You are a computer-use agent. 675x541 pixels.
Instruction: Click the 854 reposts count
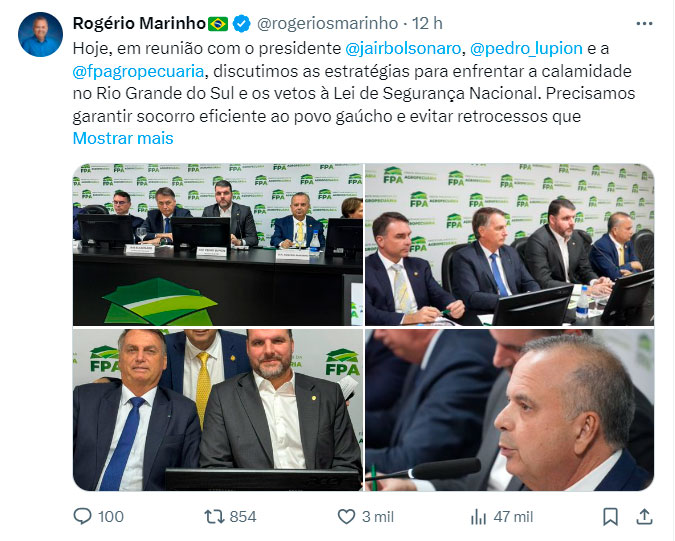point(243,516)
